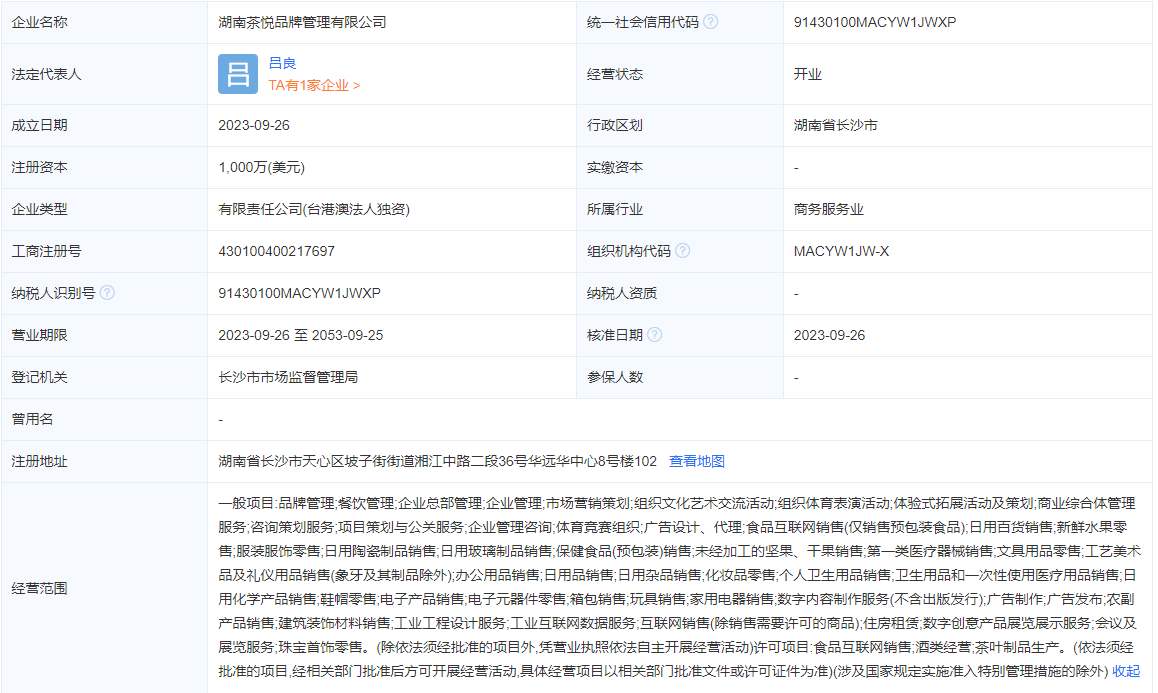Click the blue 吕 avatar icon
Viewport: 1158px width, 693px height.
tap(238, 74)
